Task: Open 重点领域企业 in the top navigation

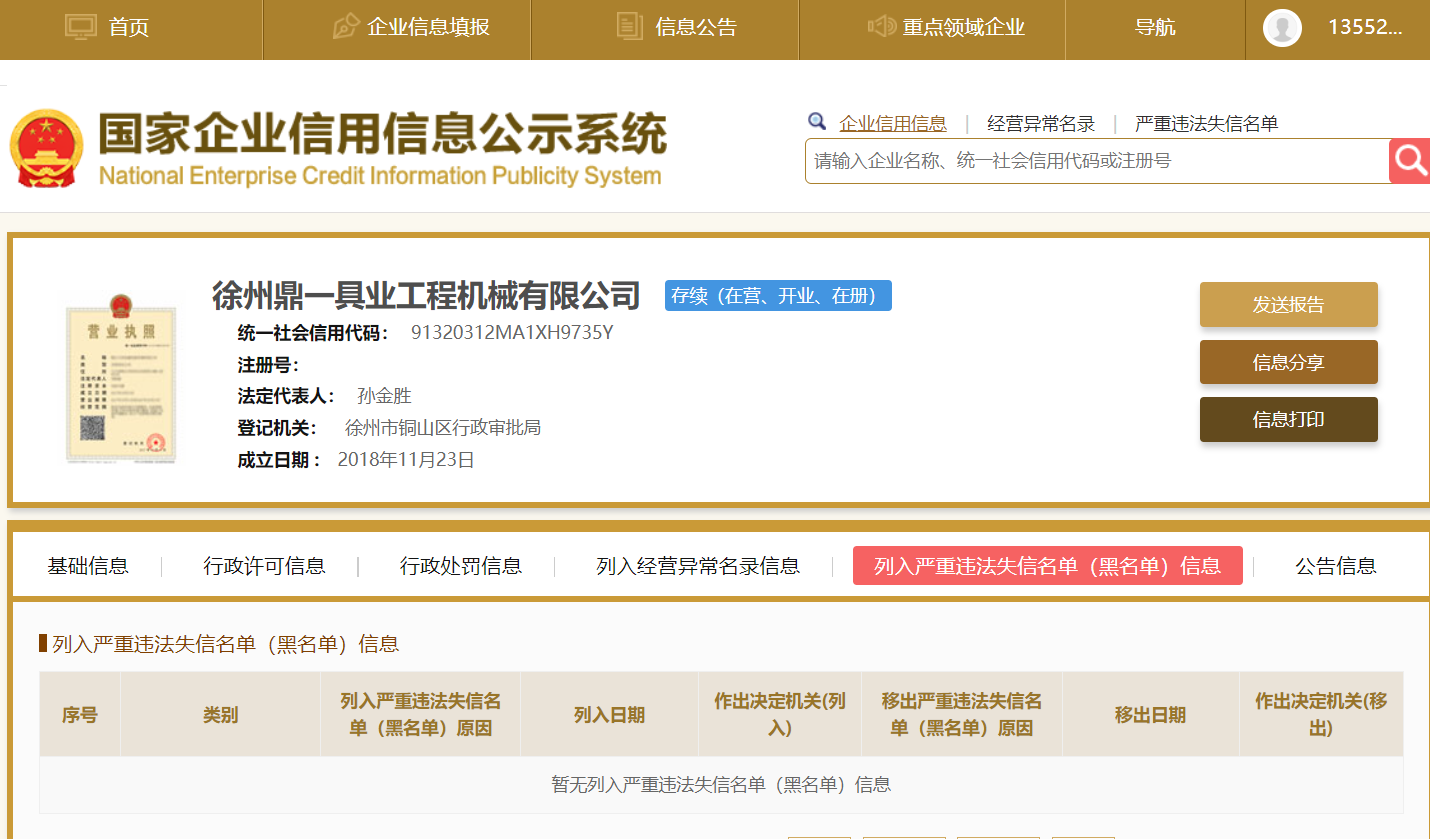Action: [964, 28]
